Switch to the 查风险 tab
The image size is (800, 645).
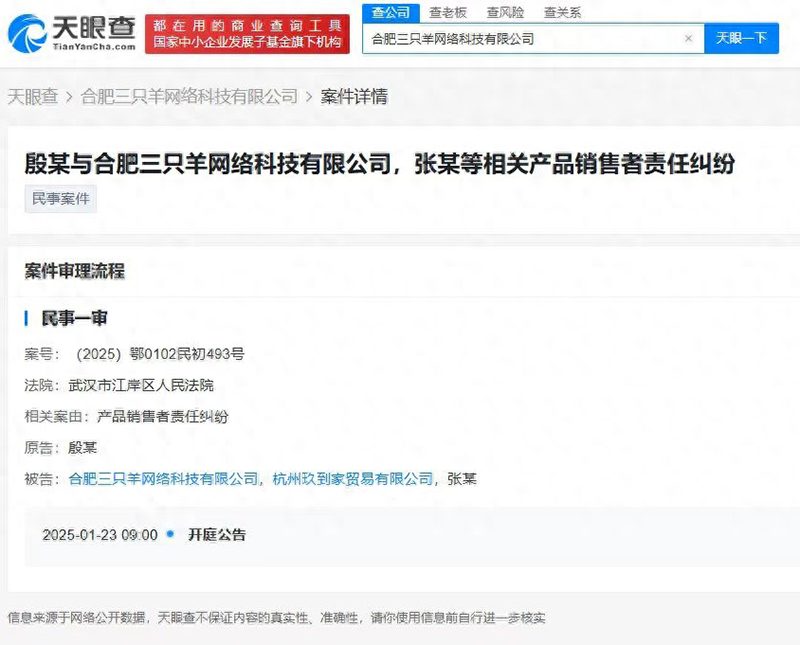coord(505,12)
